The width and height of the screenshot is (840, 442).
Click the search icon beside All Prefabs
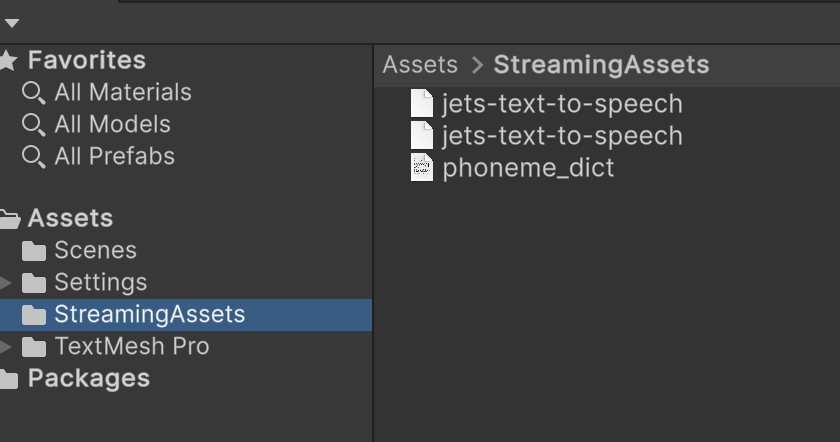tap(34, 157)
